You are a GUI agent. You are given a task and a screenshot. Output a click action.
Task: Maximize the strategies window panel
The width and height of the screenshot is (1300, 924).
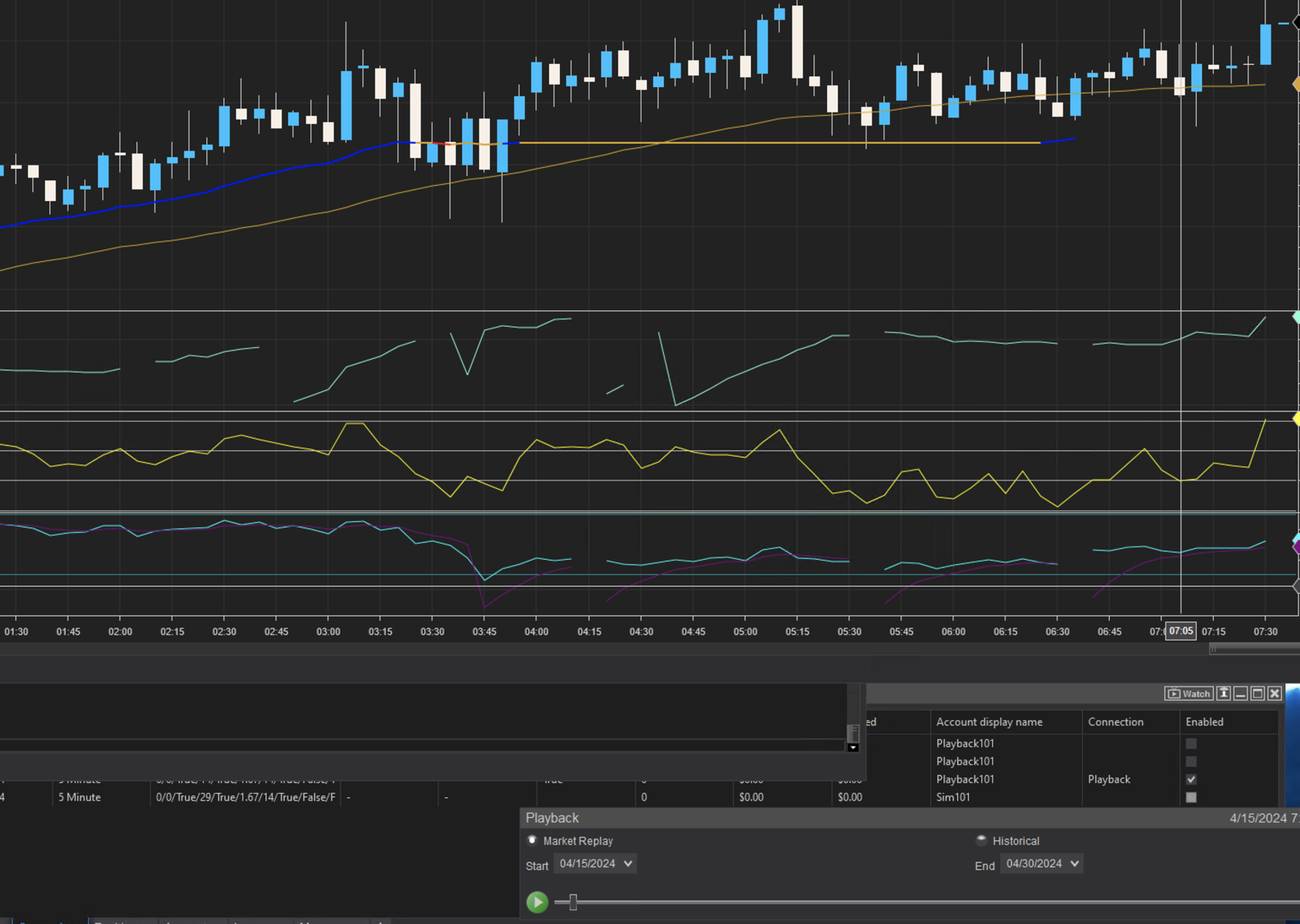tap(1258, 694)
